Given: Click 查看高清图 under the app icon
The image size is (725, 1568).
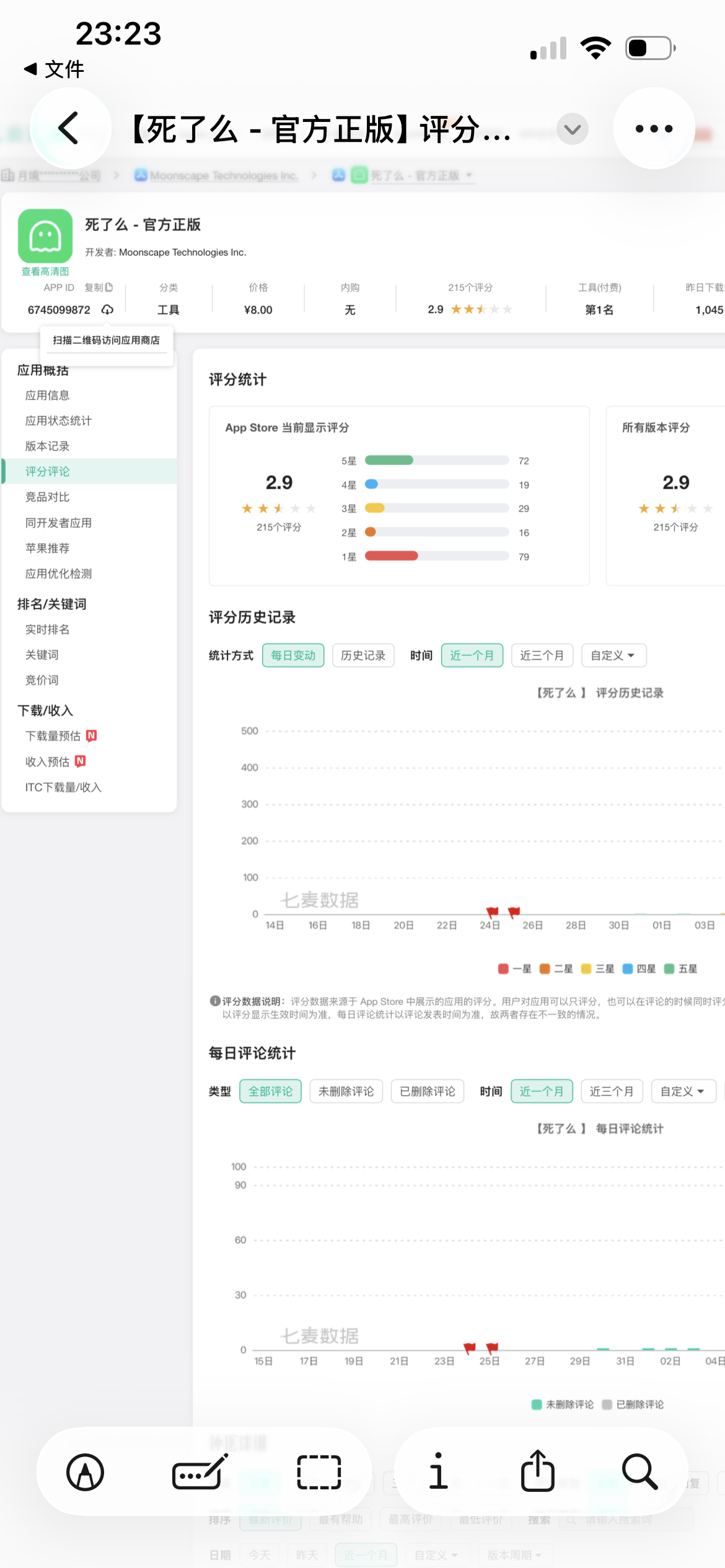Looking at the screenshot, I should (x=45, y=271).
